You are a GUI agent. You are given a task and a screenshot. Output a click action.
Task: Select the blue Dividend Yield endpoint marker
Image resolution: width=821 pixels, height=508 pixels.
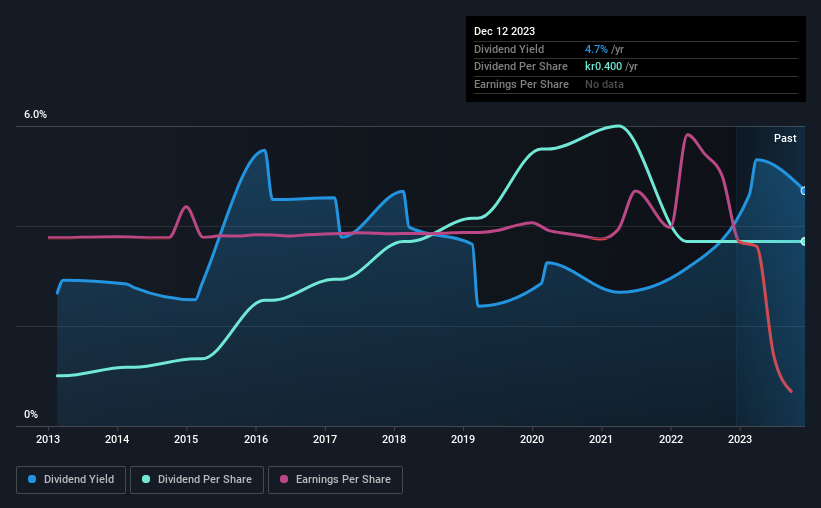(804, 191)
